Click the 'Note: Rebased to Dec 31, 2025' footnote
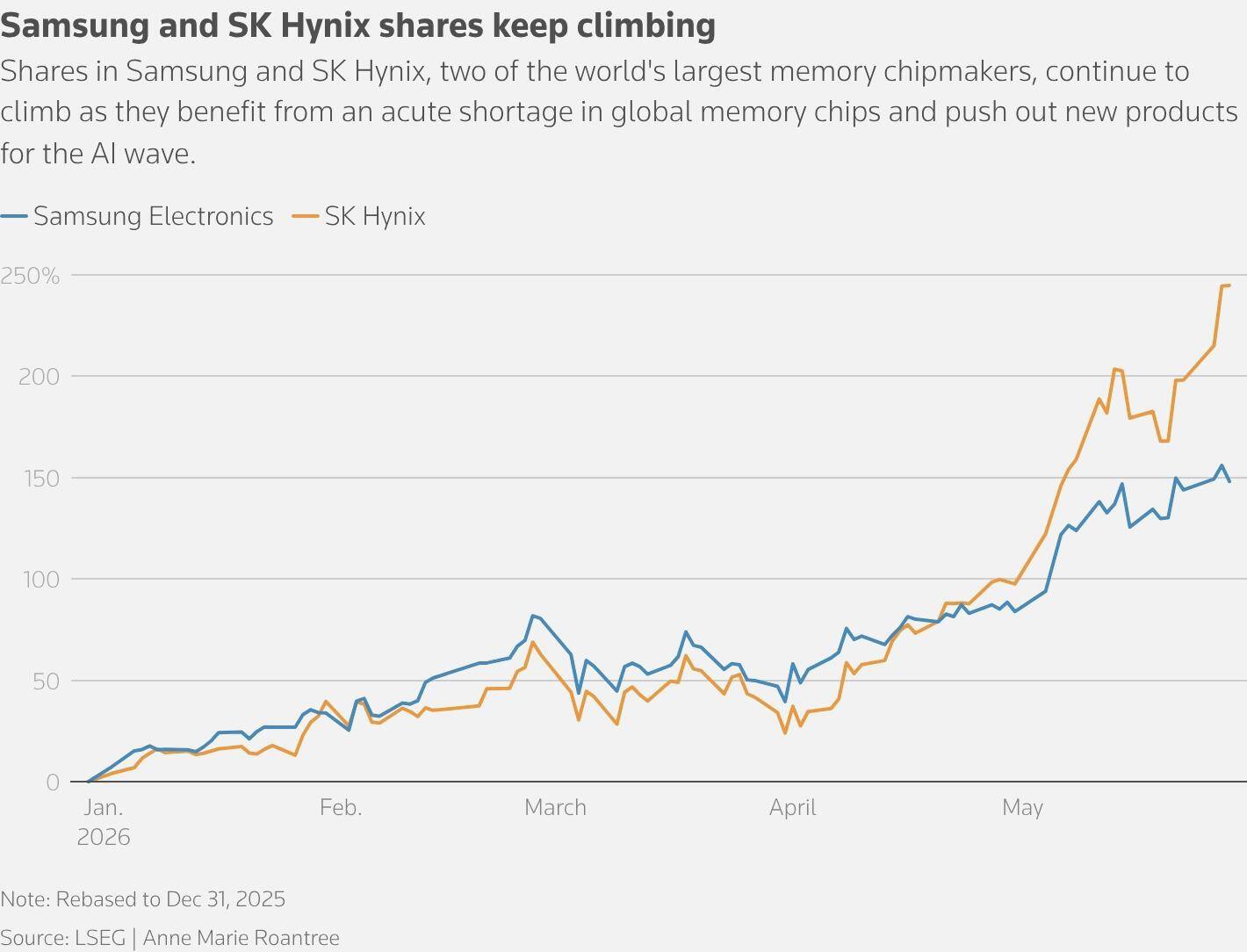The height and width of the screenshot is (952, 1247). coord(143,899)
